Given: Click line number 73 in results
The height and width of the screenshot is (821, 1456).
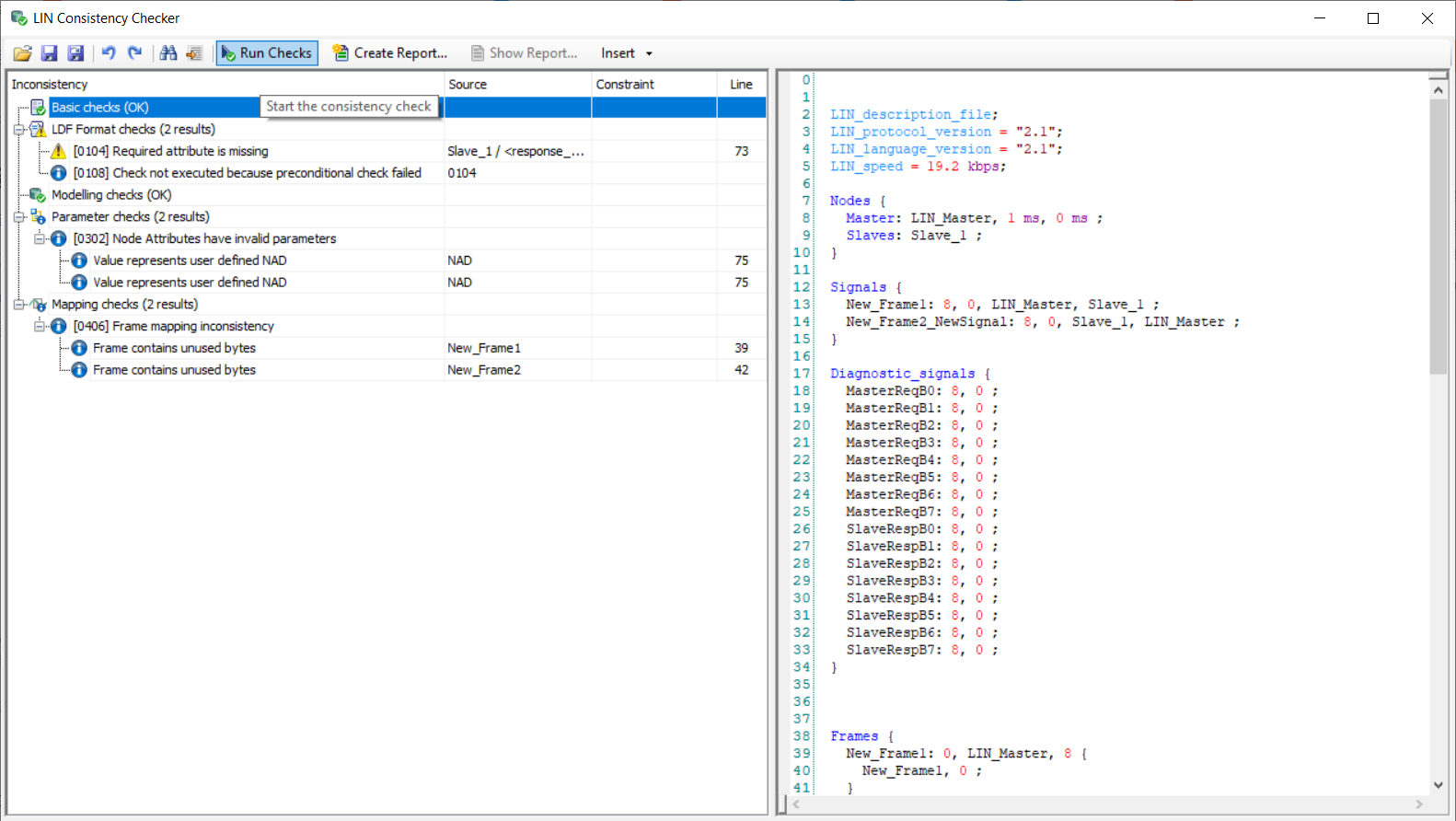Looking at the screenshot, I should click(742, 151).
